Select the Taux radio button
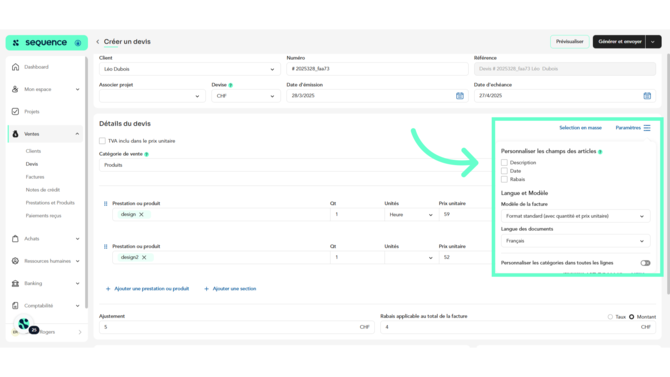Viewport: 670px width, 377px height. coord(610,317)
